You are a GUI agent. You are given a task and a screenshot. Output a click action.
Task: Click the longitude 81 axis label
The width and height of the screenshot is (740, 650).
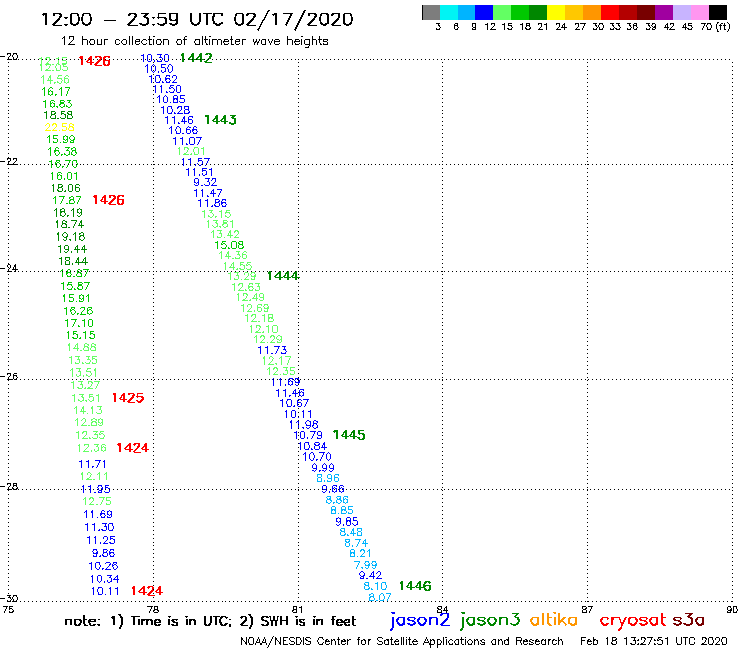point(298,610)
